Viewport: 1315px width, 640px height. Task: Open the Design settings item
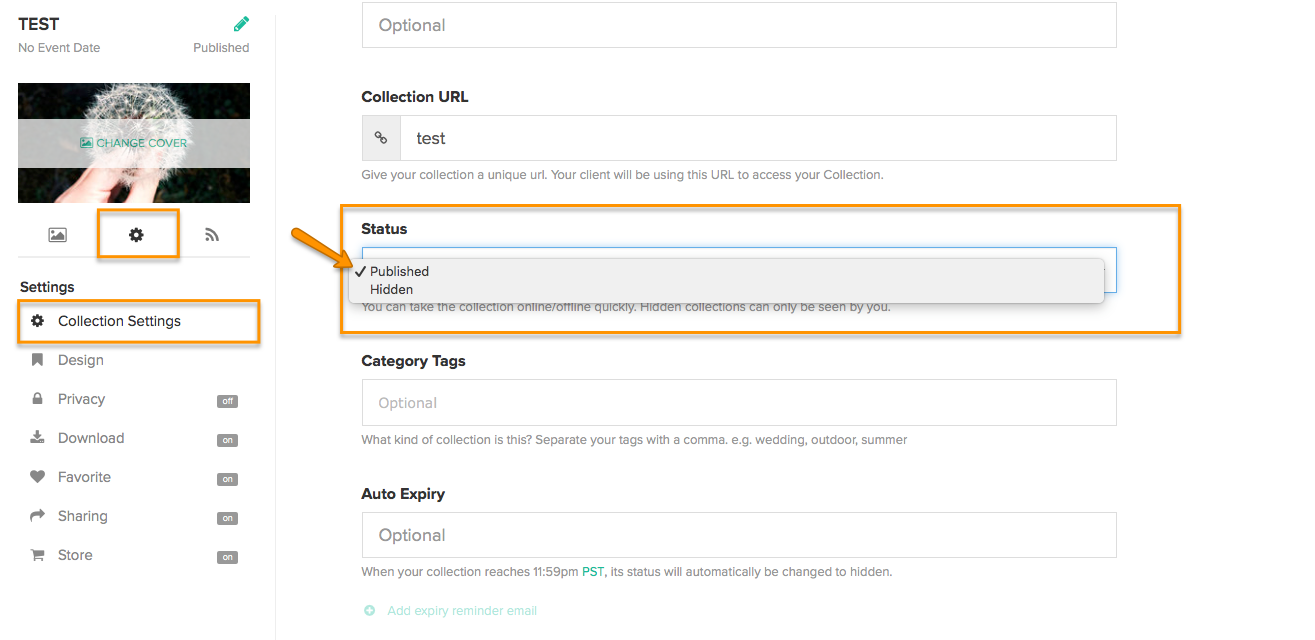[81, 360]
